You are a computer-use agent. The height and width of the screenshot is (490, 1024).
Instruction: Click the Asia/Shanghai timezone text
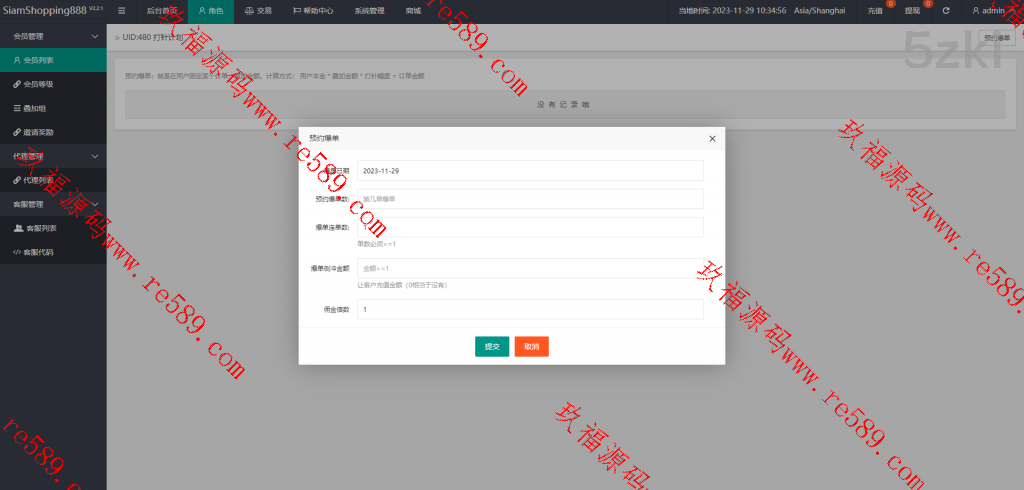[x=819, y=11]
